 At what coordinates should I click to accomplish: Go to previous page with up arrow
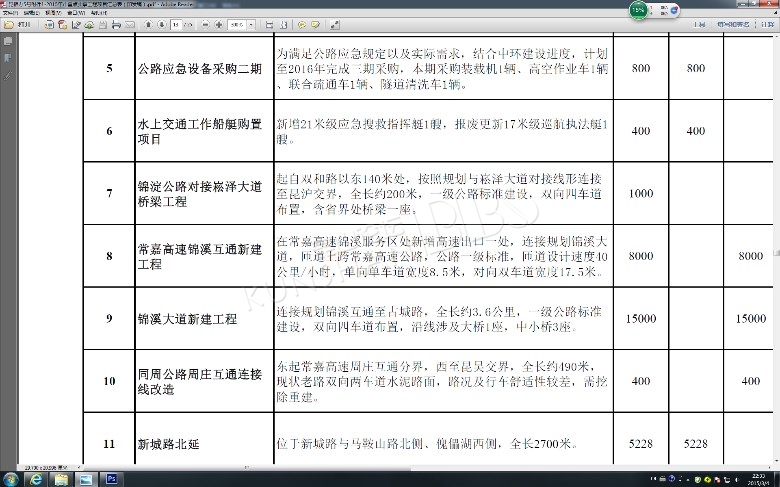tap(149, 24)
